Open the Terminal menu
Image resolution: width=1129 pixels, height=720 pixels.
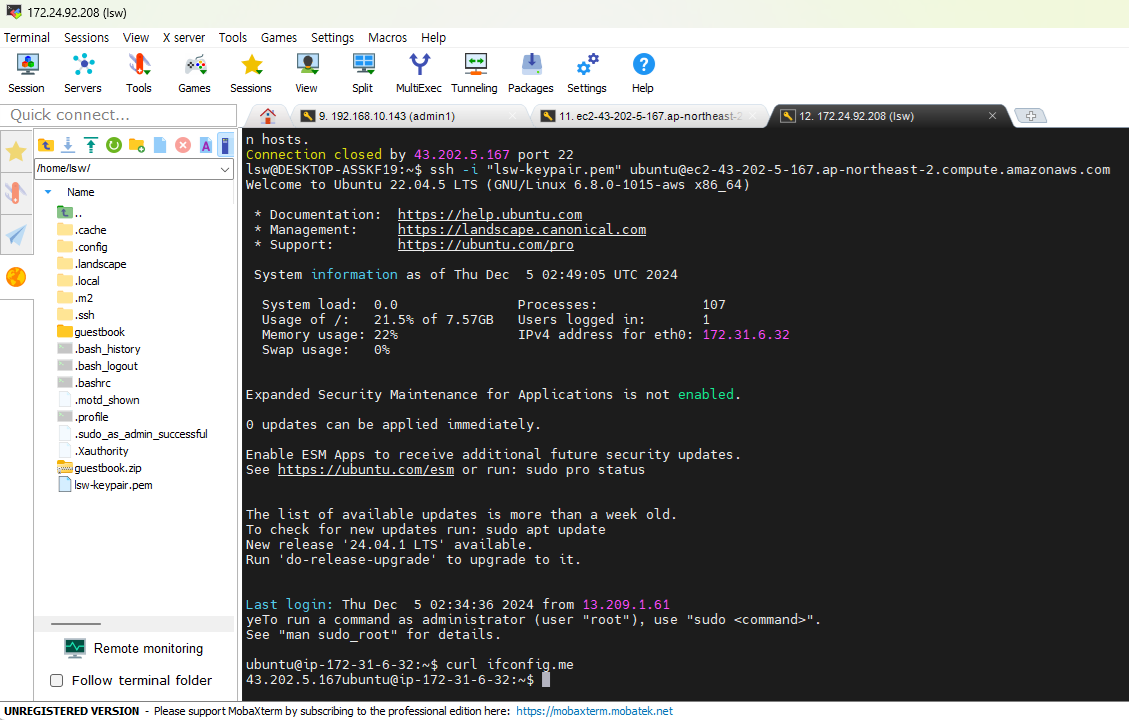[27, 37]
